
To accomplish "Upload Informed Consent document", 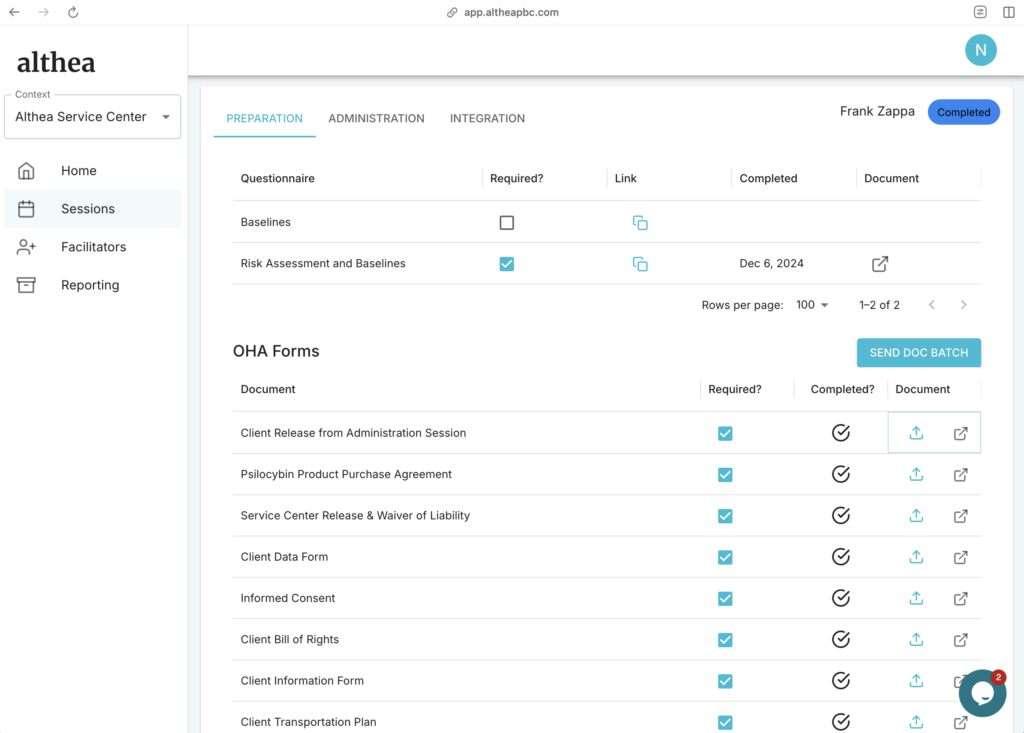I will click(916, 598).
